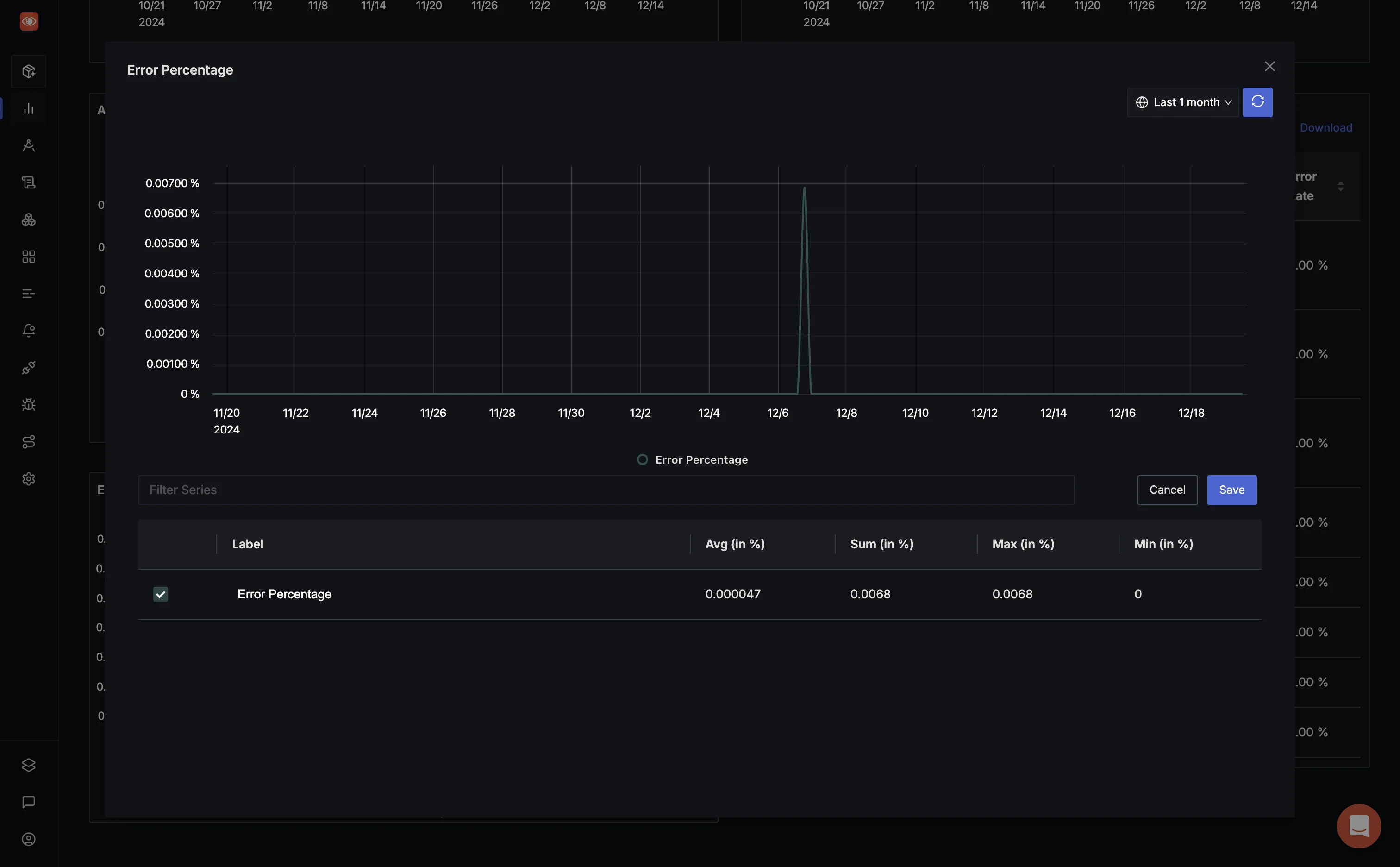Click the Download link behind the dialog
Image resolution: width=1400 pixels, height=867 pixels.
(x=1325, y=127)
